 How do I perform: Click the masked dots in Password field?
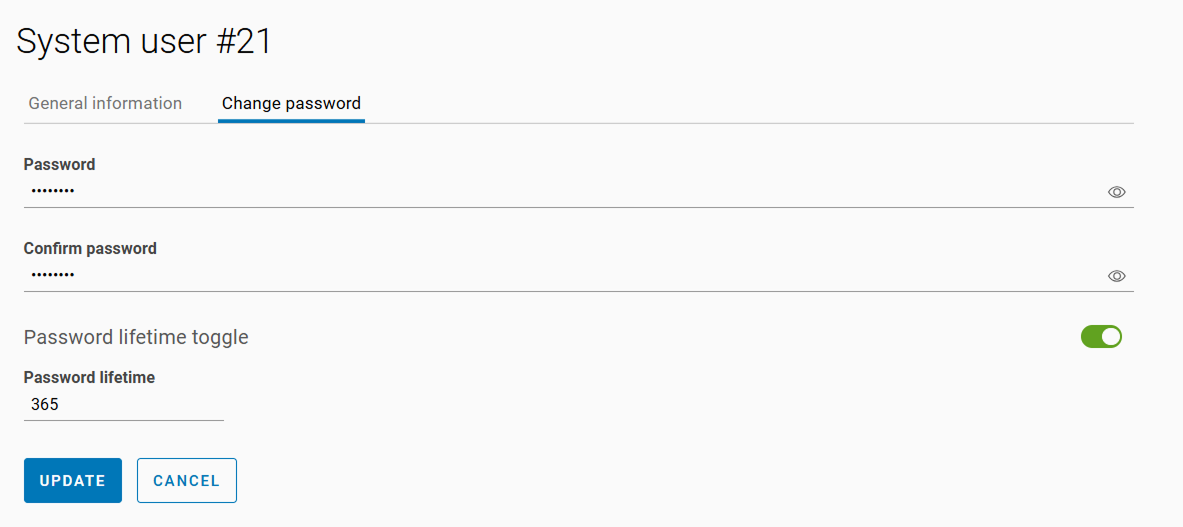pos(52,191)
